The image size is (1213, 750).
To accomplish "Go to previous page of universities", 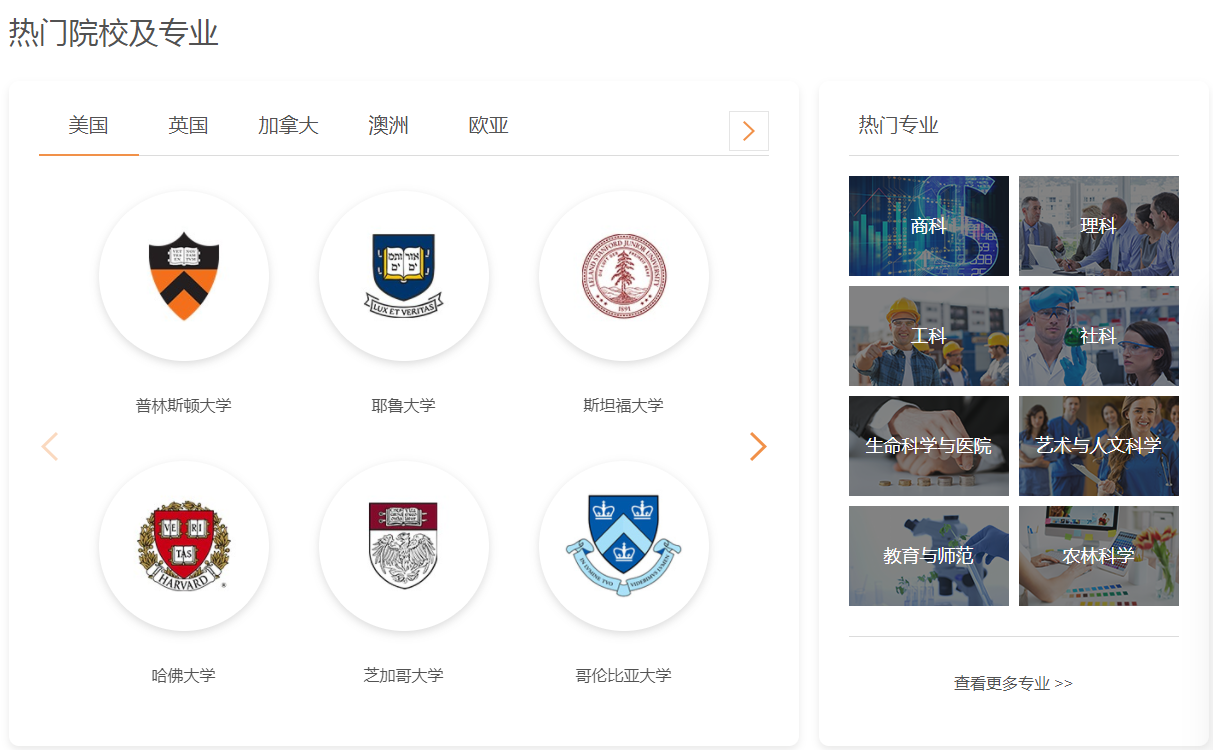I will click(50, 446).
